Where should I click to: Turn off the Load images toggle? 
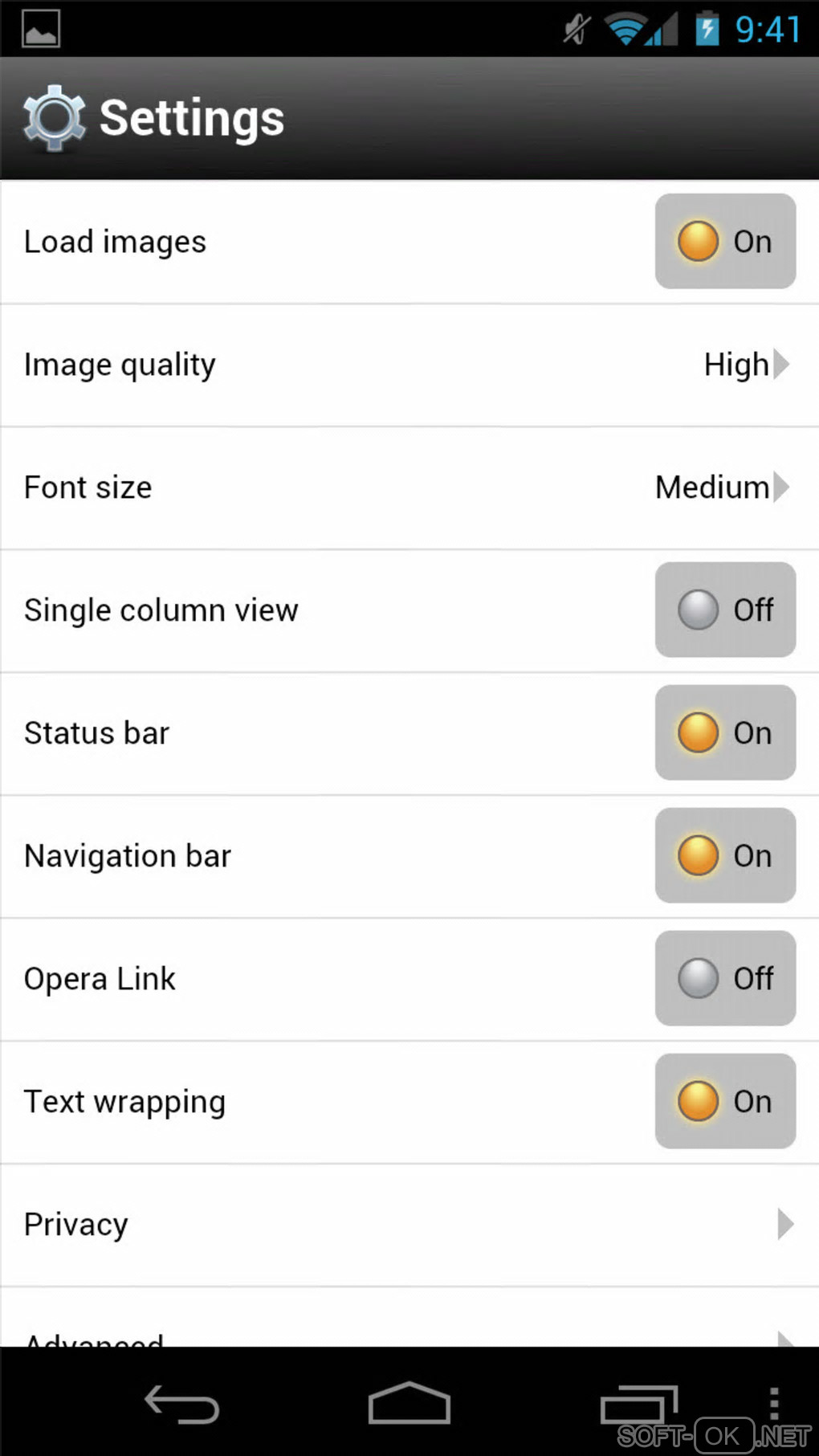pyautogui.click(x=725, y=241)
